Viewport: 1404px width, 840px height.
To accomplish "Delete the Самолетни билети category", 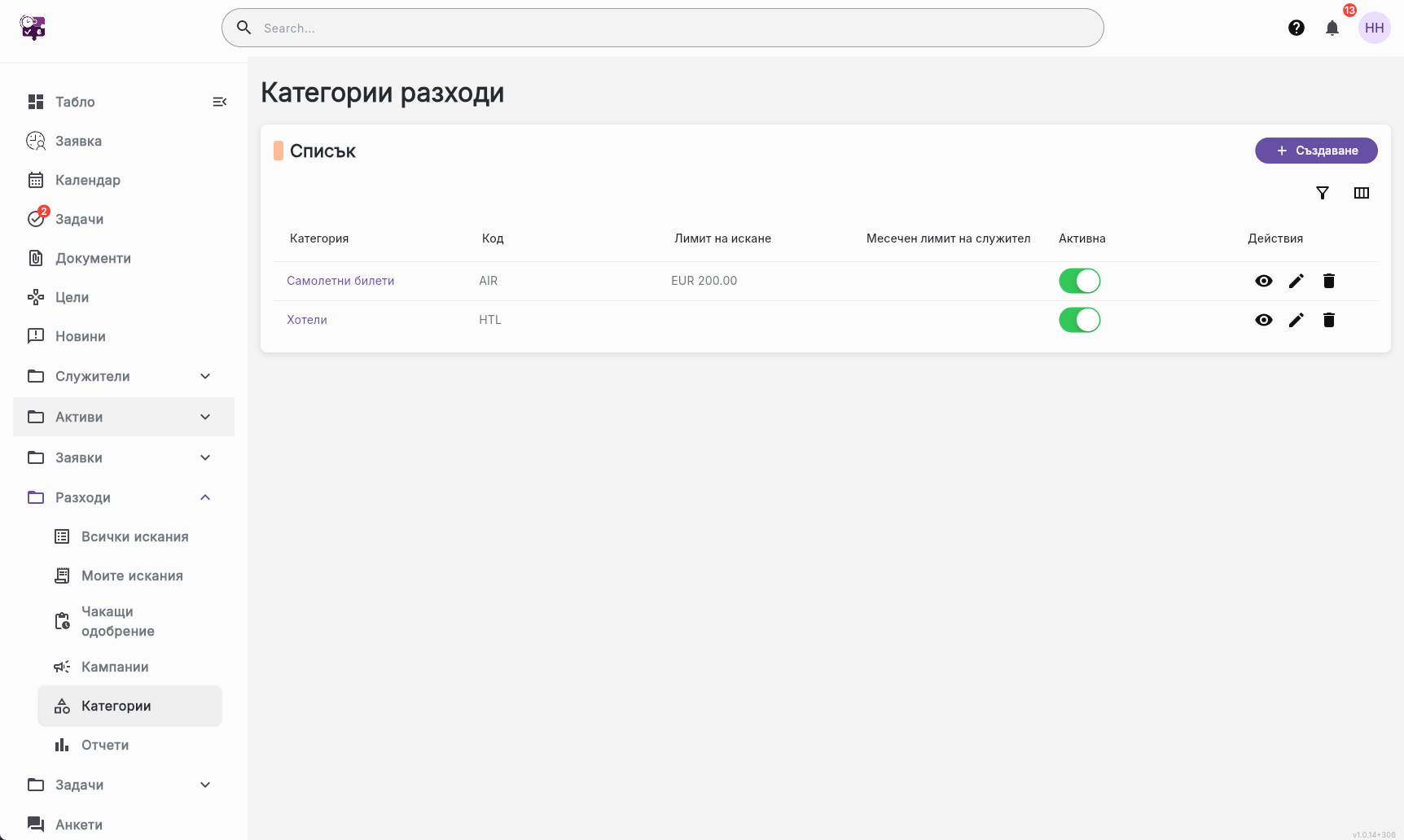I will click(x=1329, y=281).
